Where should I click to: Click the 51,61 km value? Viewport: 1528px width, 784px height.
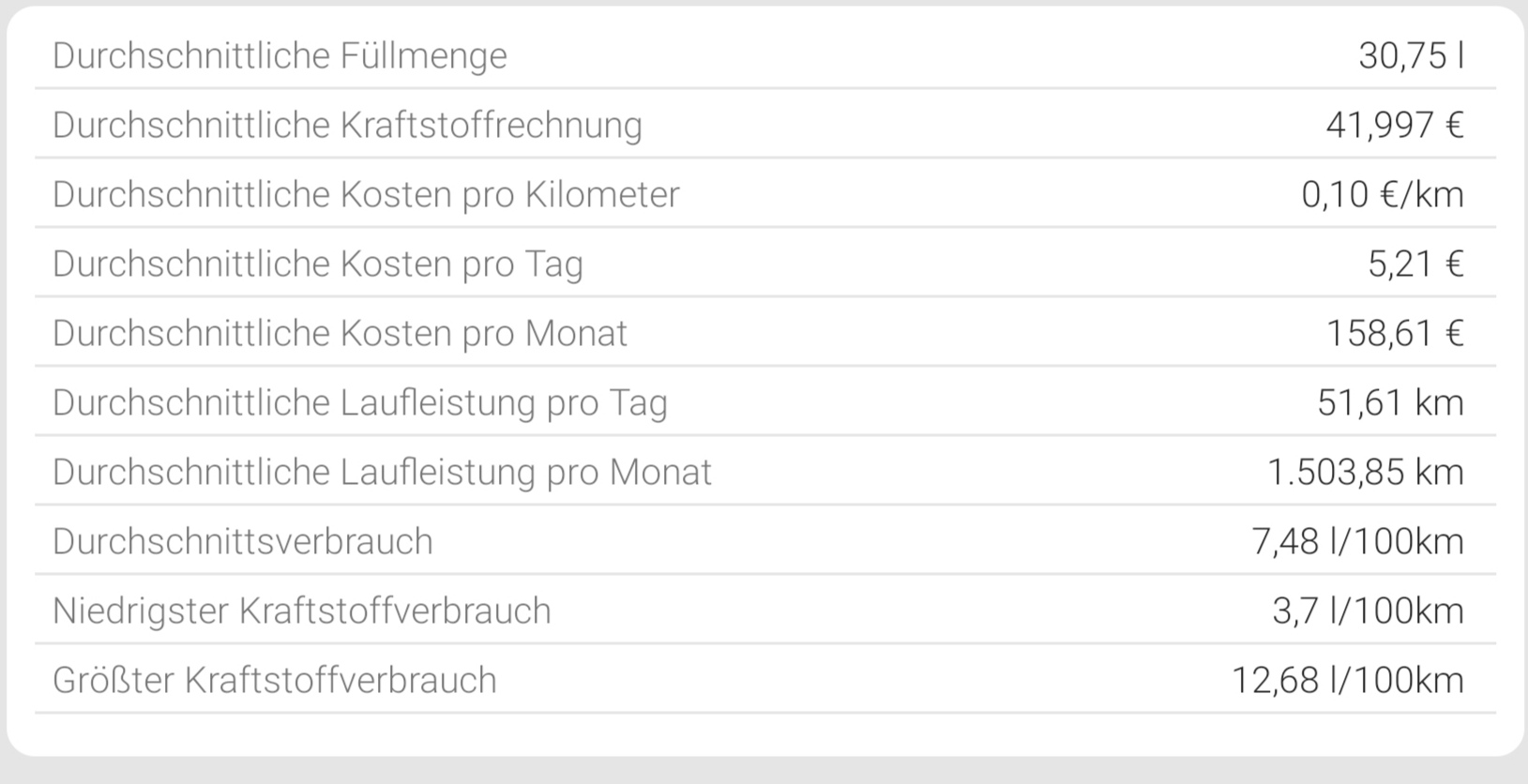(1392, 401)
